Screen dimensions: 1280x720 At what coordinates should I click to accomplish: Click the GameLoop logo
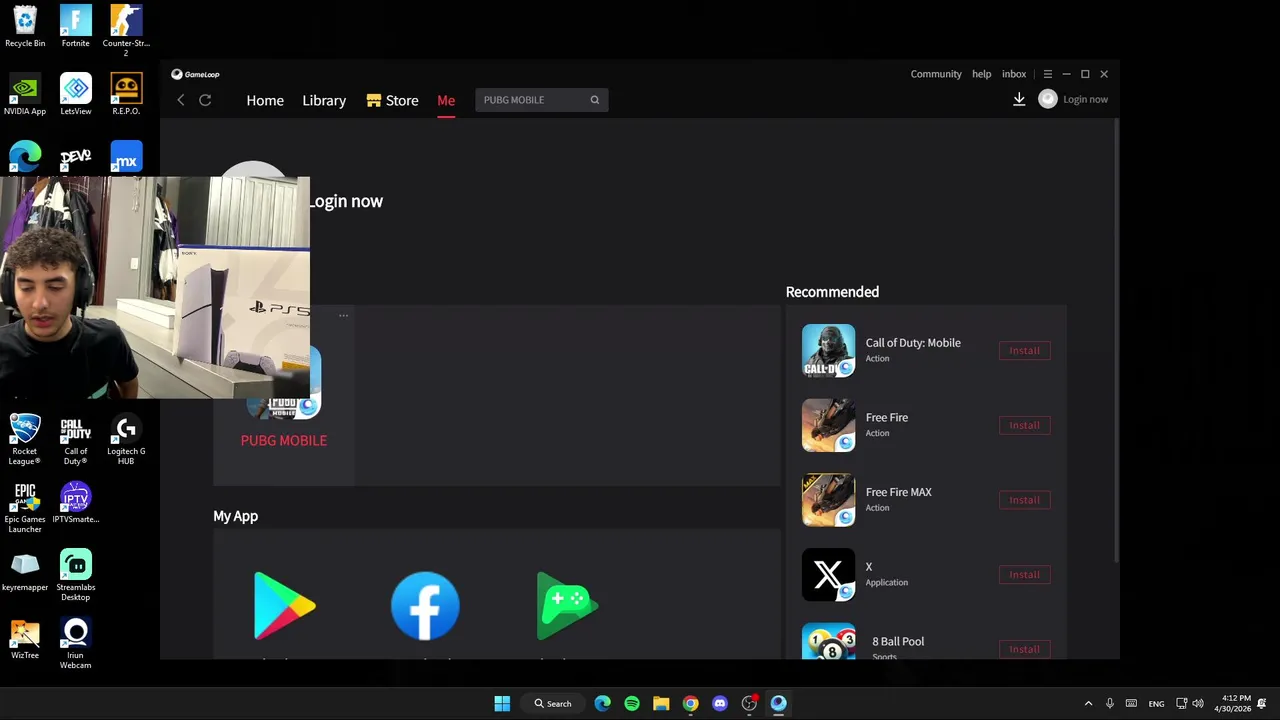coord(195,74)
